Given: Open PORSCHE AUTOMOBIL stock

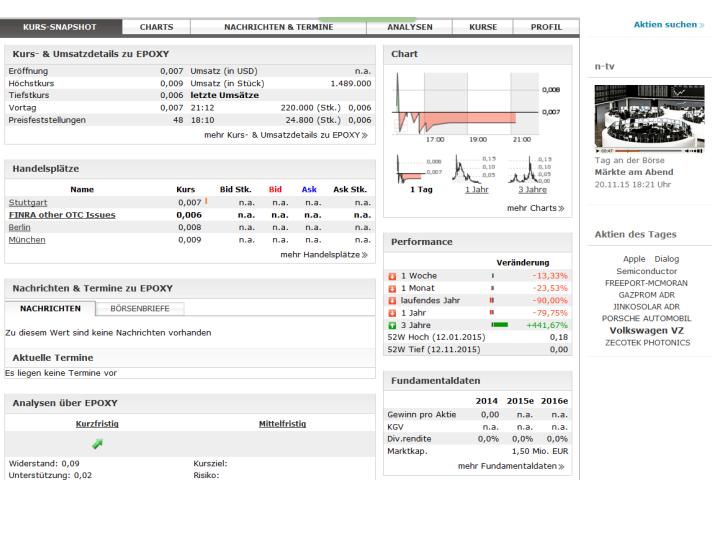Looking at the screenshot, I should coord(647,319).
